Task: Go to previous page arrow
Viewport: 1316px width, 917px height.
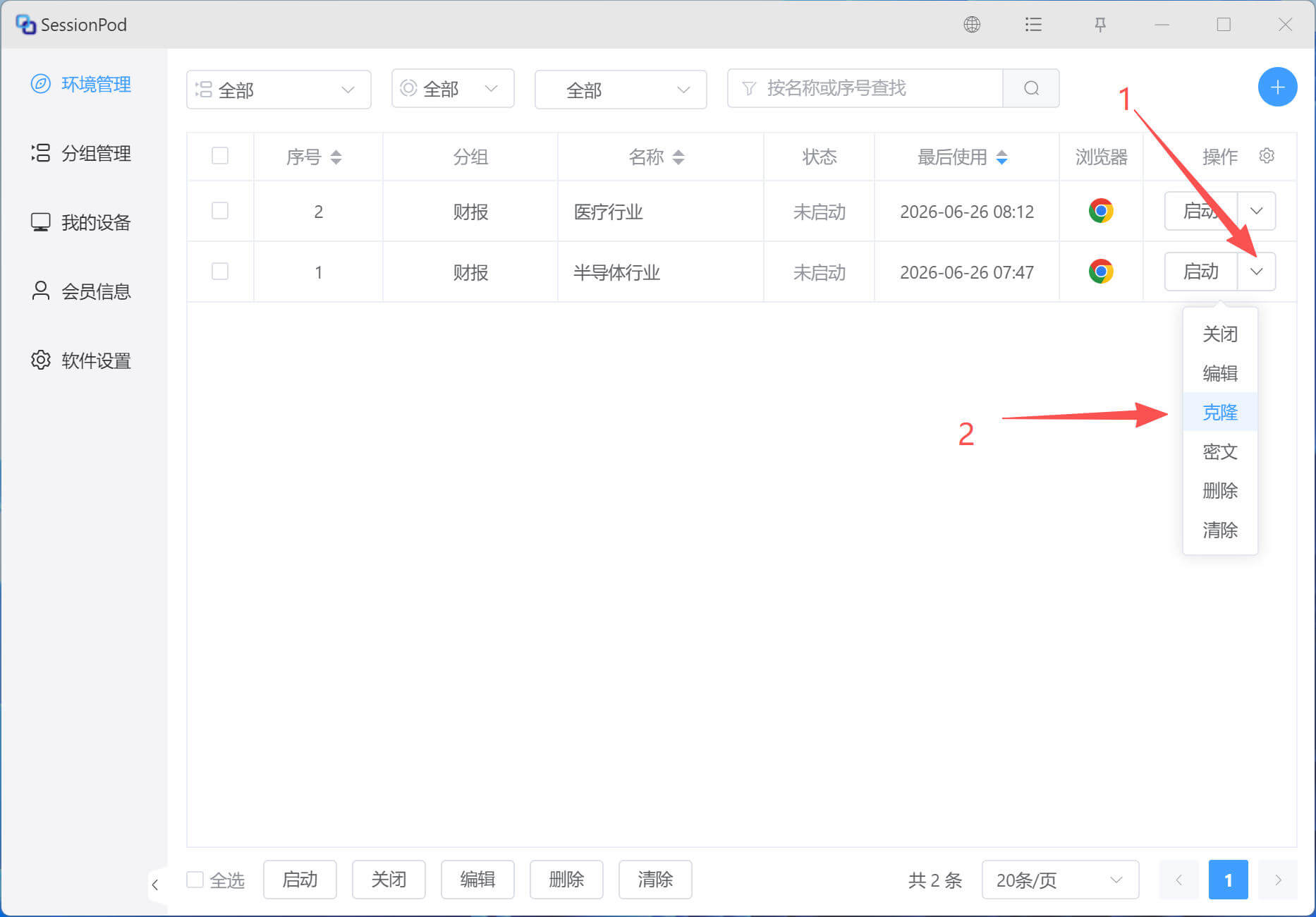Action: coord(1178,880)
